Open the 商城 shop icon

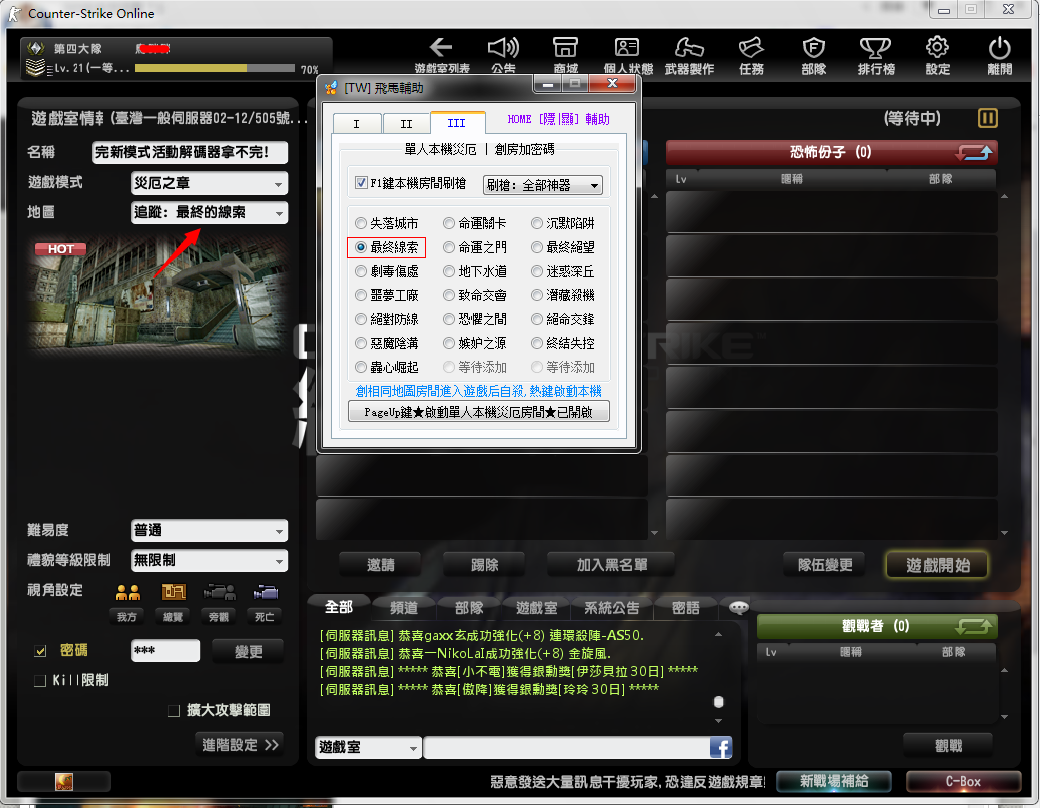click(x=565, y=48)
